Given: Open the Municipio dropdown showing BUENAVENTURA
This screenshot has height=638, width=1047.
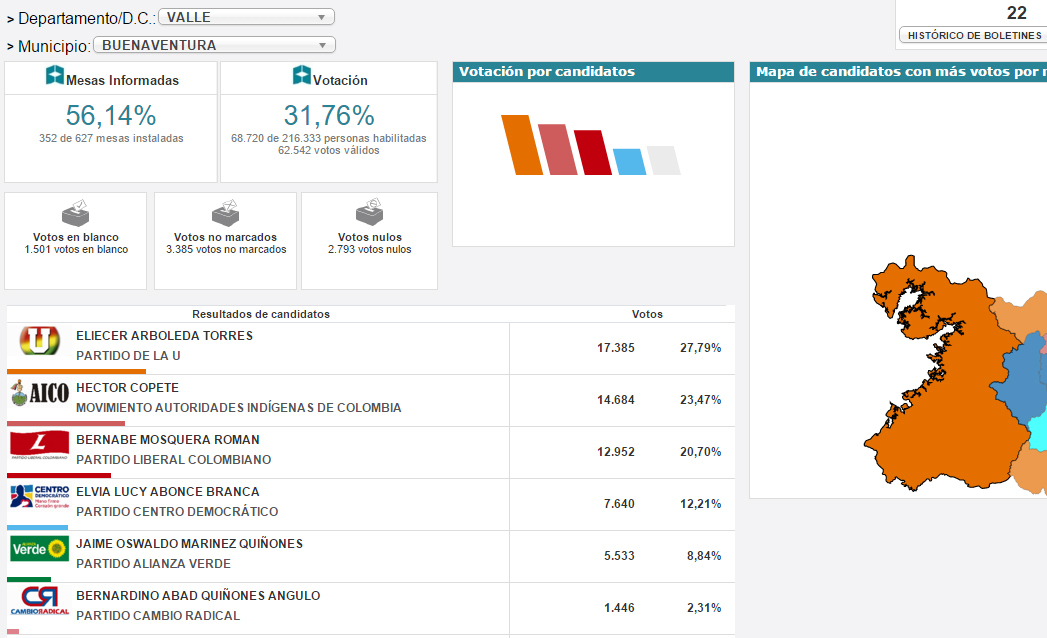Looking at the screenshot, I should (214, 45).
